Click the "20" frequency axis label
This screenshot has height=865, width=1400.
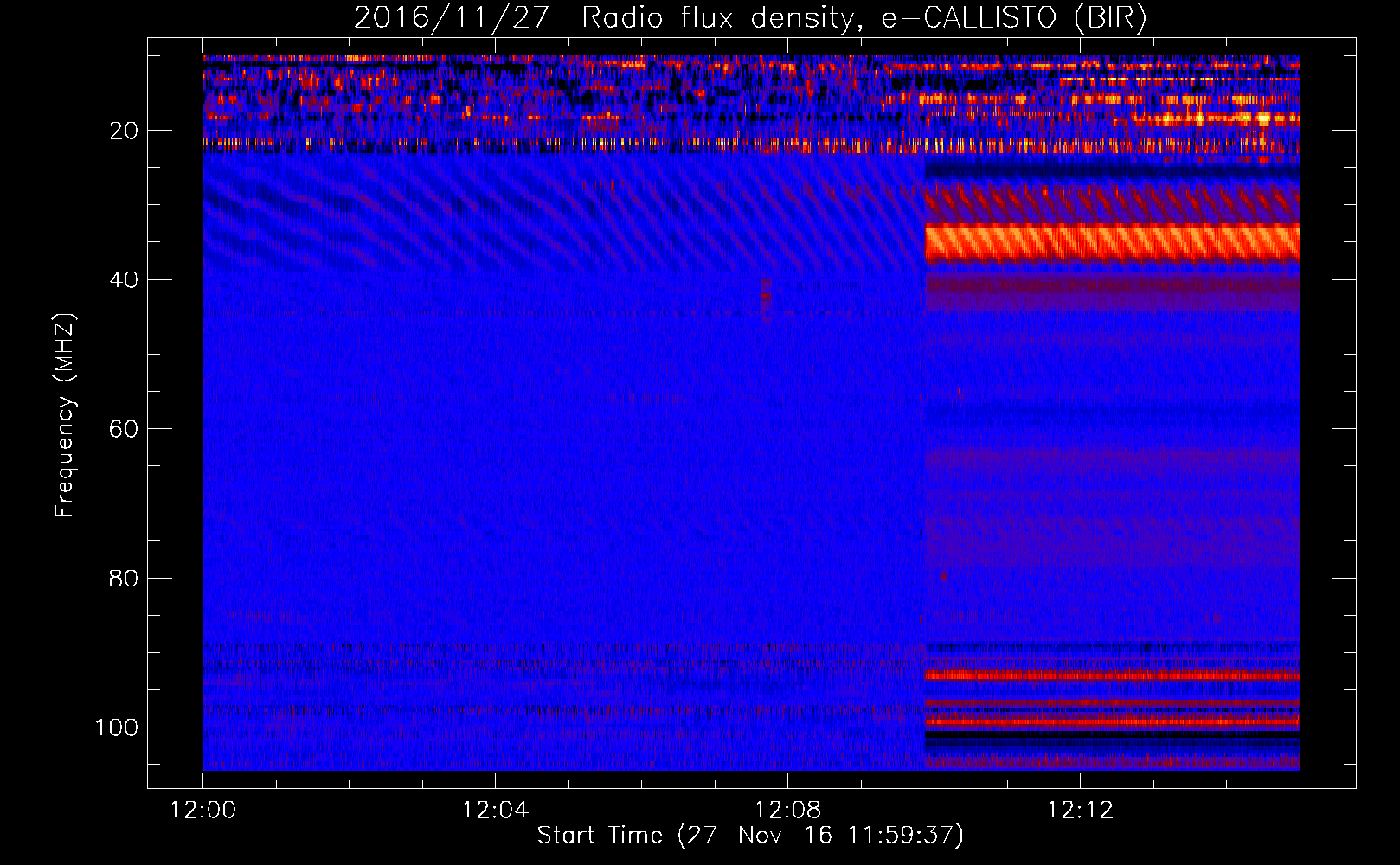(x=124, y=131)
